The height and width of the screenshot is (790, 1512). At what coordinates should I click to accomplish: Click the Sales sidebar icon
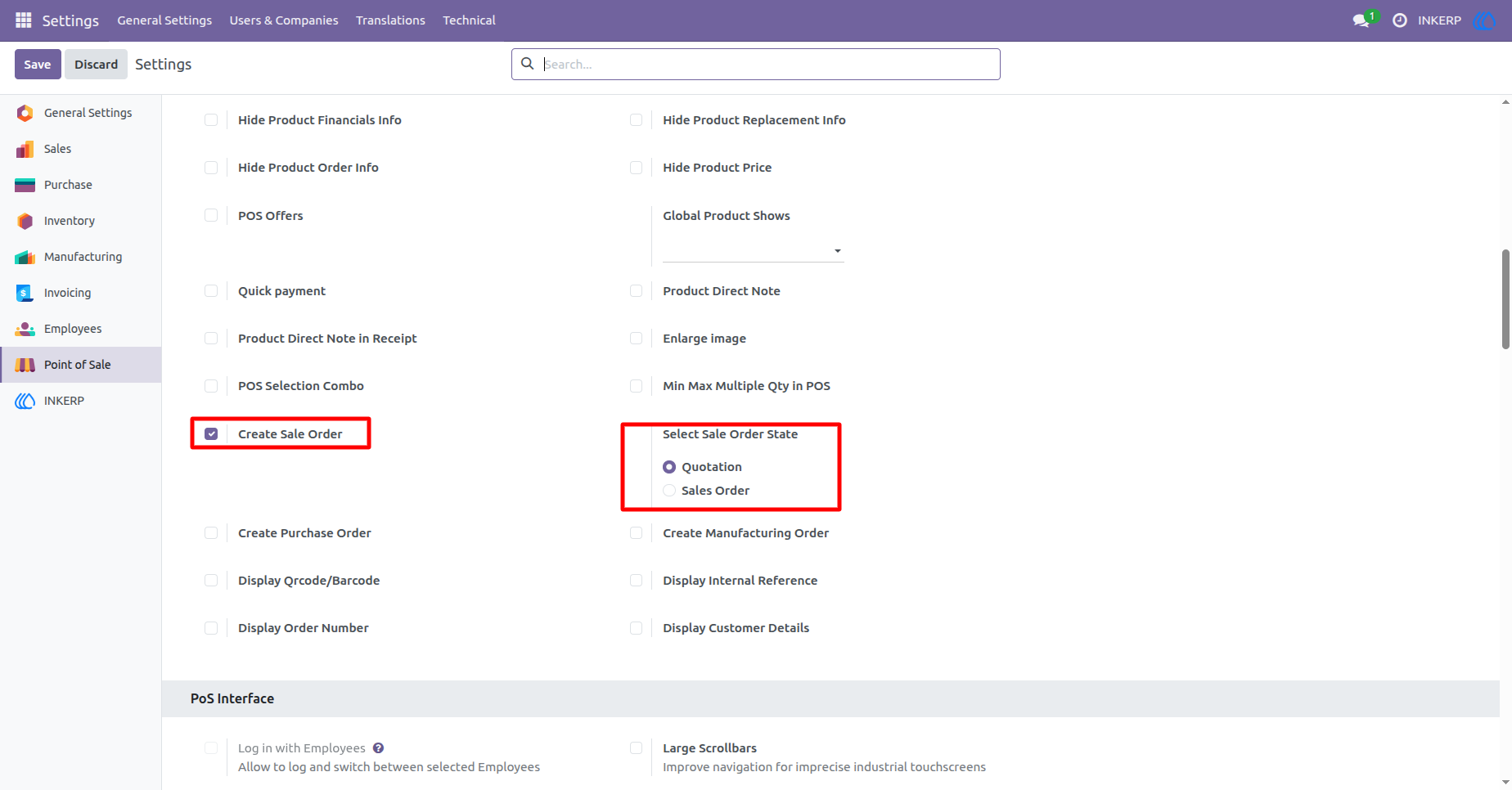(x=25, y=149)
